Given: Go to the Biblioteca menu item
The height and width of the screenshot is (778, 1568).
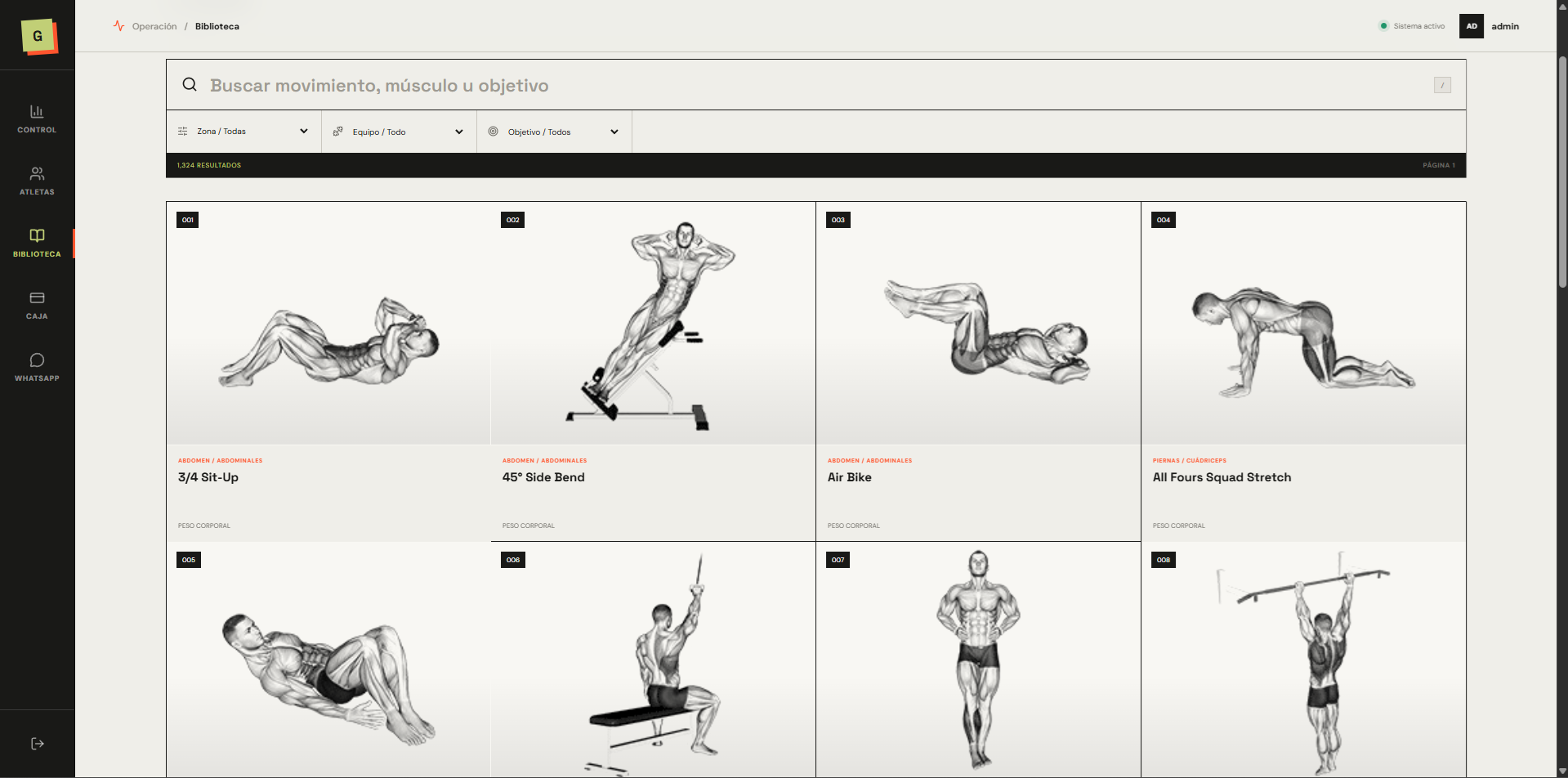Looking at the screenshot, I should tap(37, 243).
